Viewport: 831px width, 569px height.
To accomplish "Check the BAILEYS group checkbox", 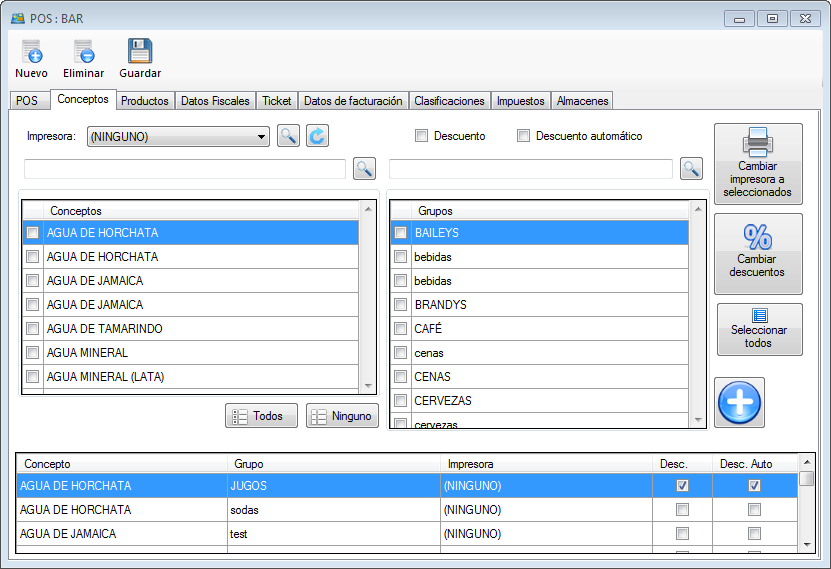I will click(x=401, y=233).
